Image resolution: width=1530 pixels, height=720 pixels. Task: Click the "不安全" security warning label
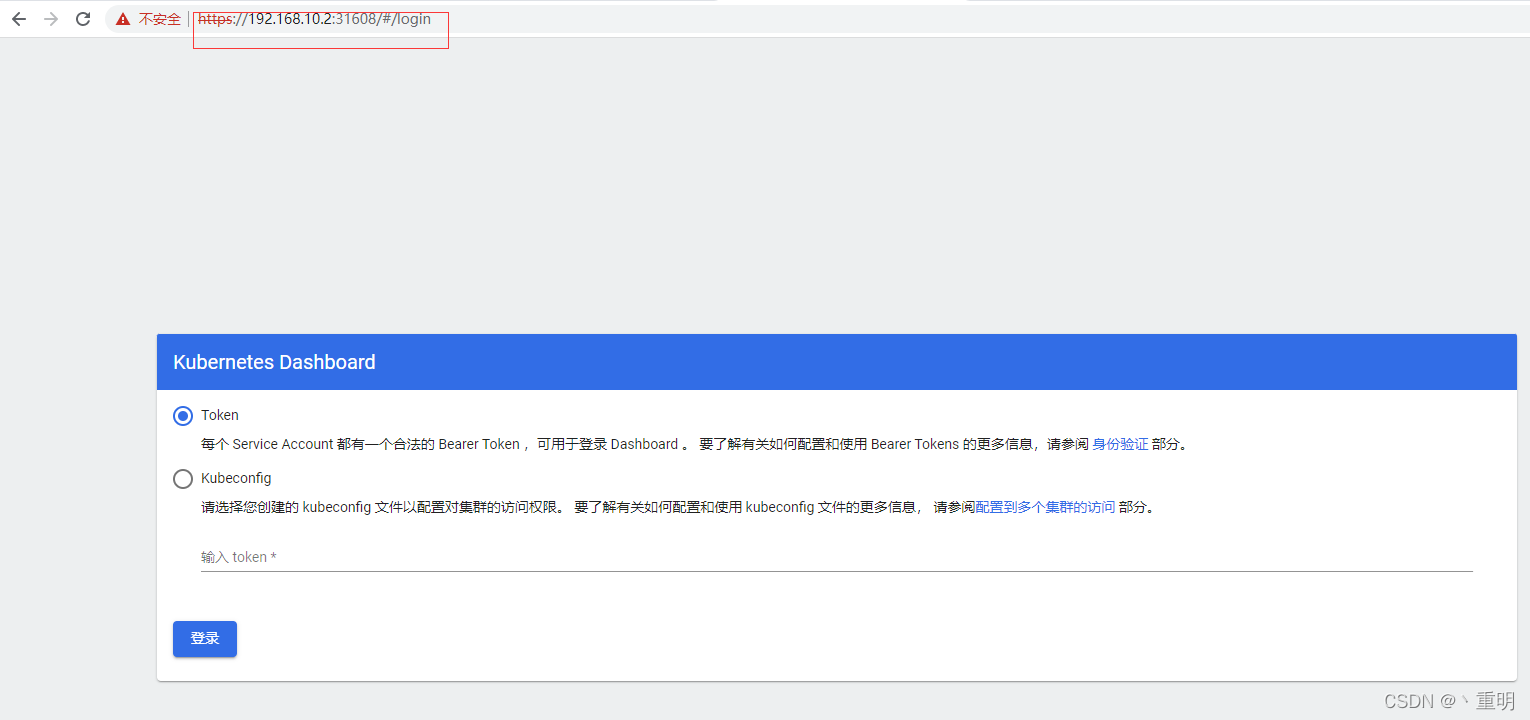coord(160,19)
